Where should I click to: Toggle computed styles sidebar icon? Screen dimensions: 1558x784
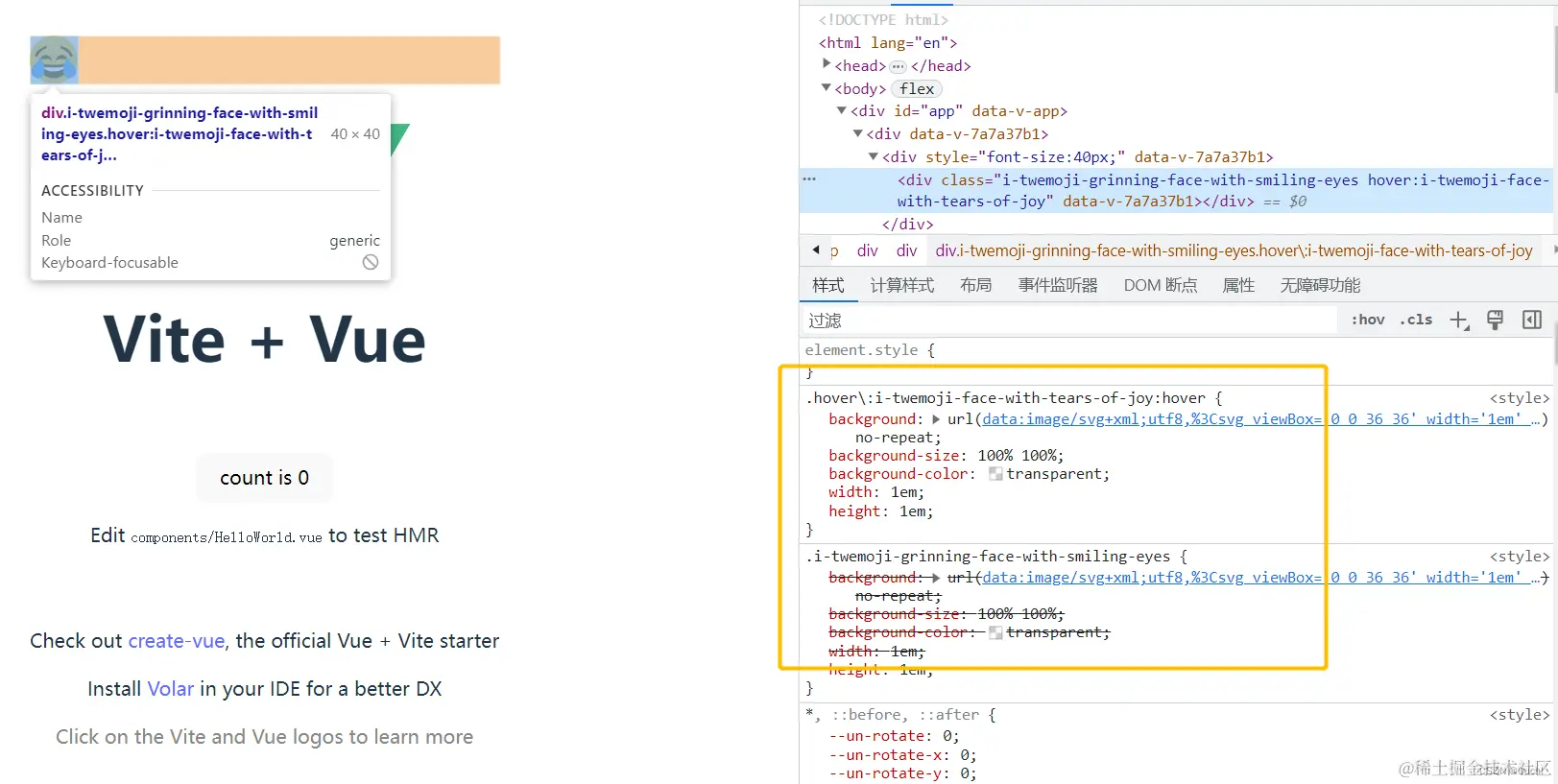click(1532, 321)
